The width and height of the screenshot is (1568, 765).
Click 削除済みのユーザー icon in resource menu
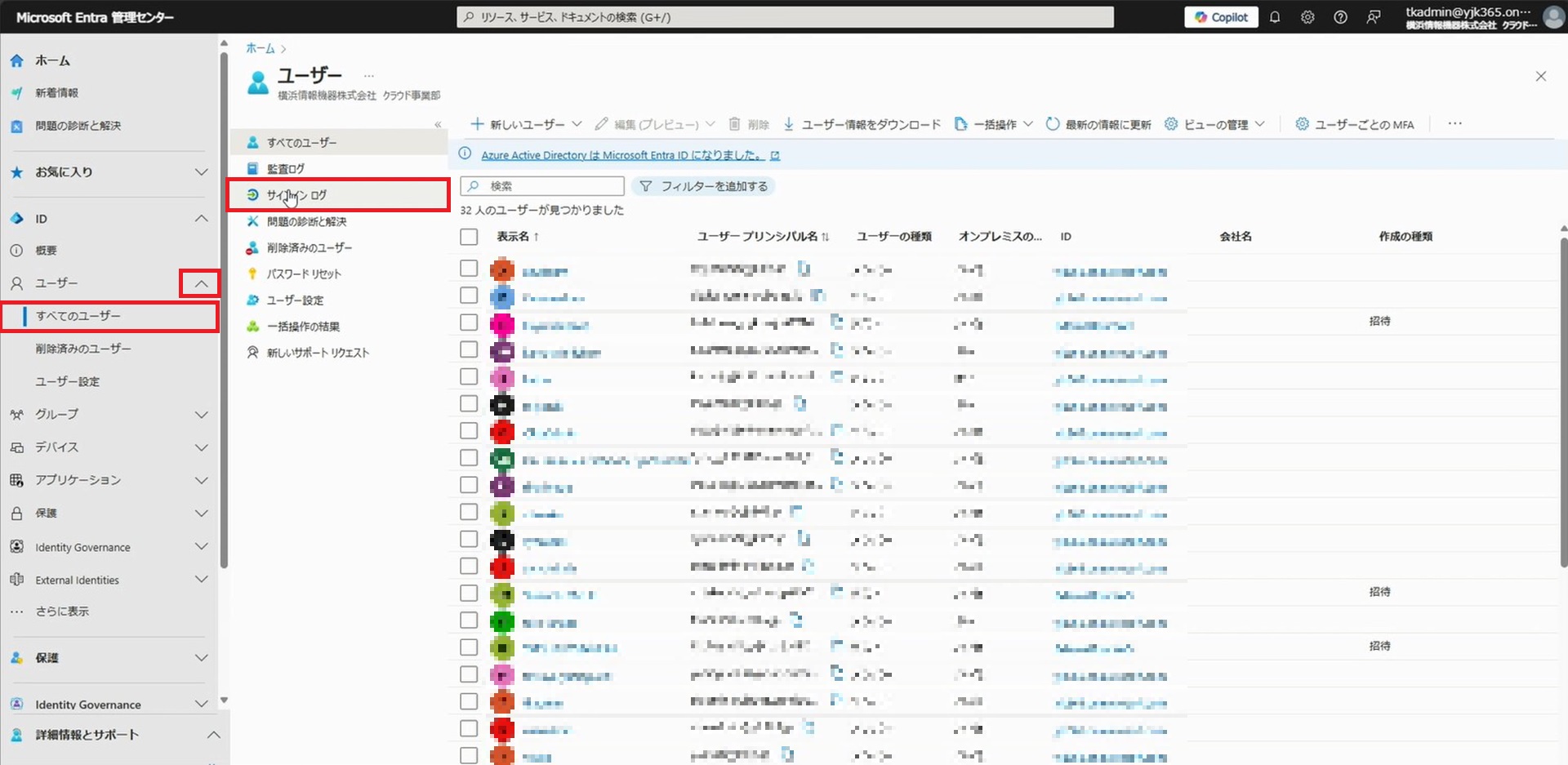tap(252, 247)
